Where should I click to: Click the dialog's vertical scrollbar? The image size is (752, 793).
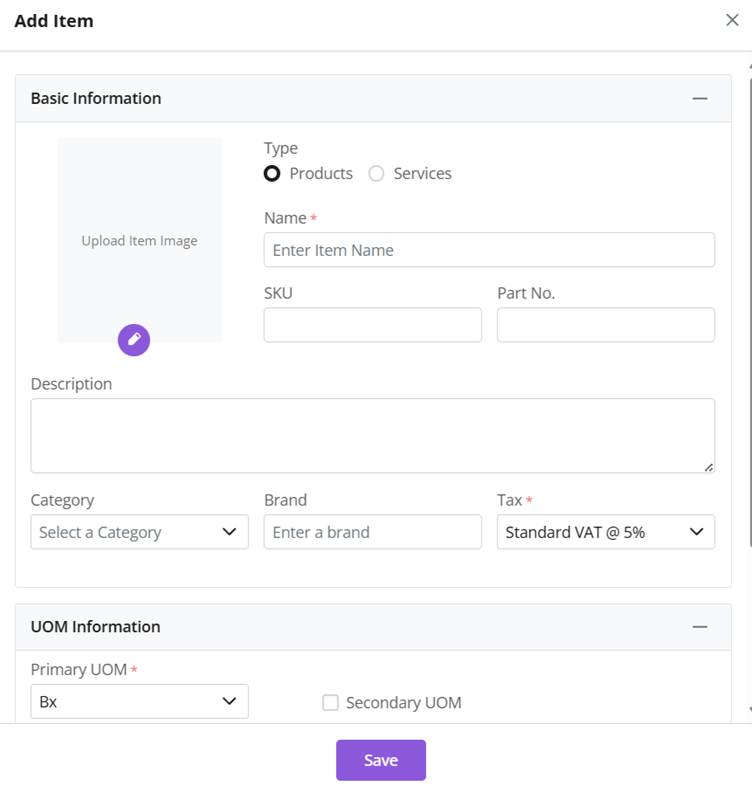tap(749, 300)
